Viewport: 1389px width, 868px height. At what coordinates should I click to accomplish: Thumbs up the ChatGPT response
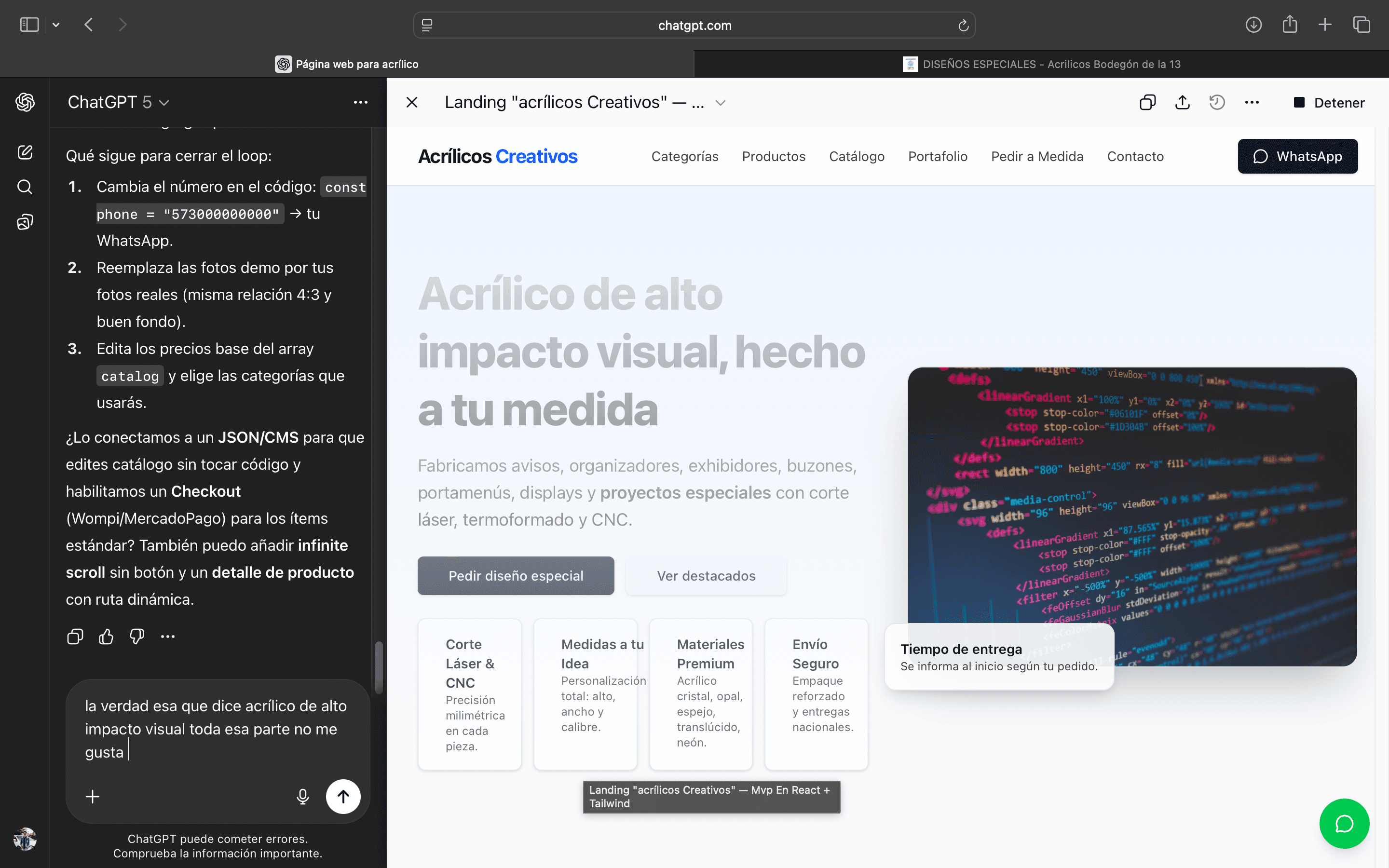(x=106, y=636)
